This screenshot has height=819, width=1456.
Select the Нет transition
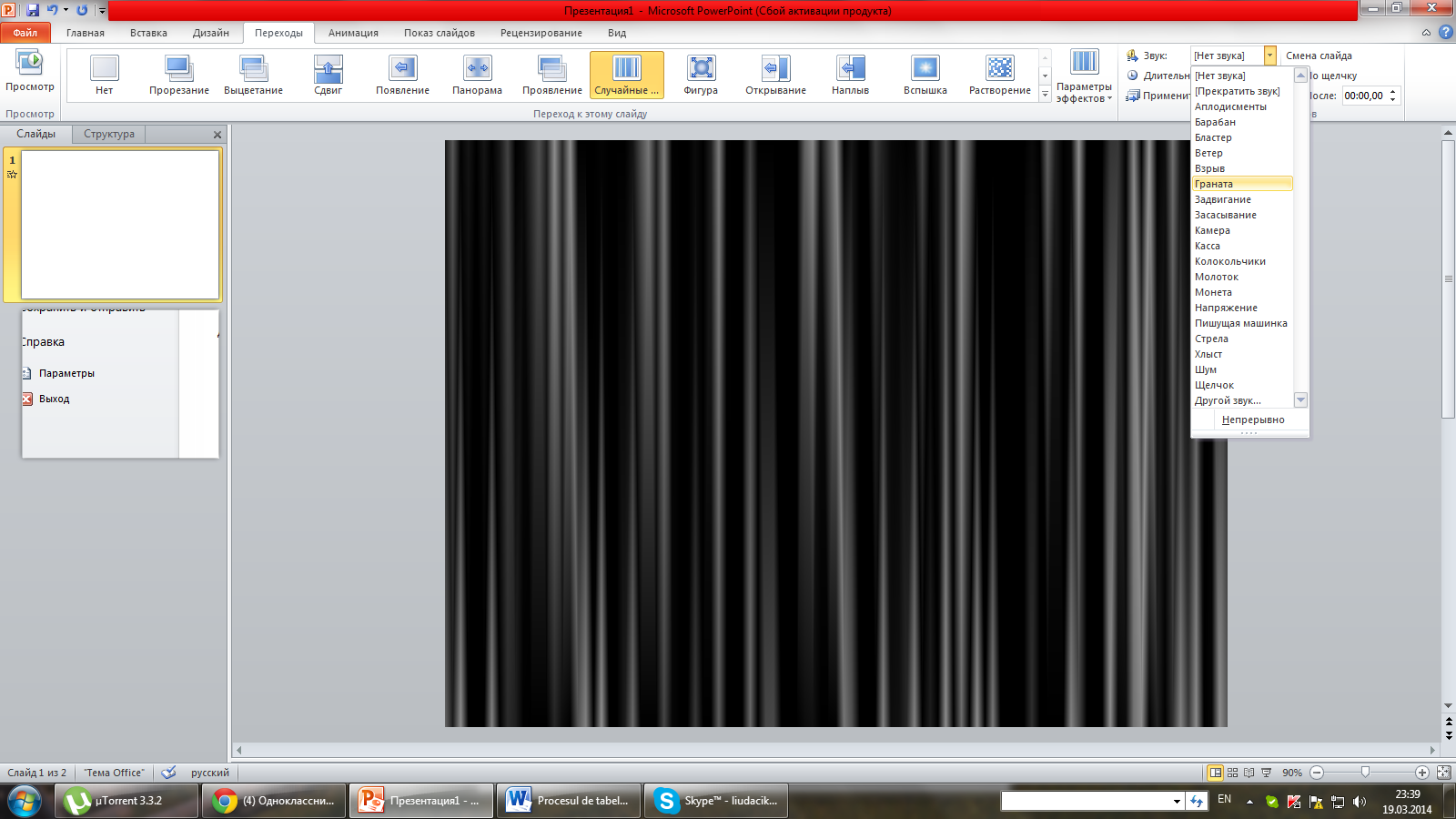tap(105, 74)
